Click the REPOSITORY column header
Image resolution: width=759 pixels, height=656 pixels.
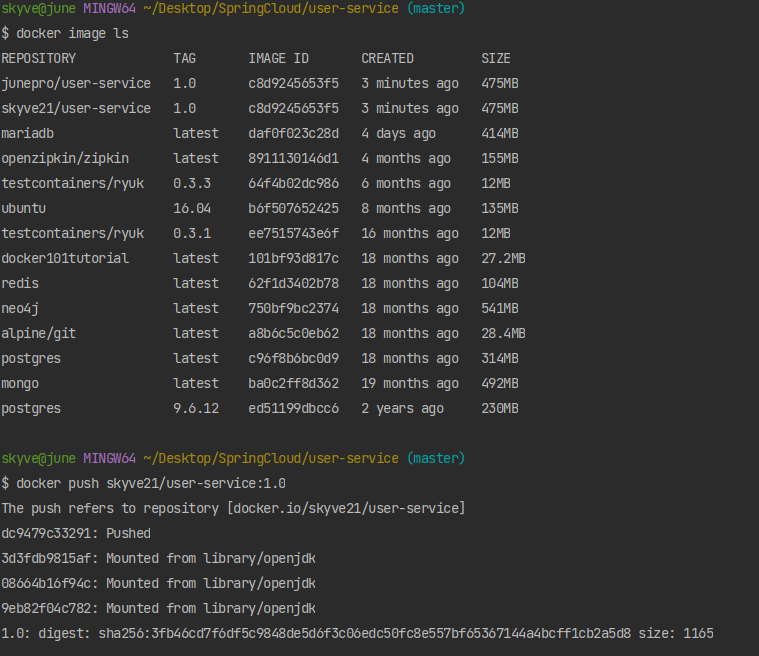(x=39, y=59)
